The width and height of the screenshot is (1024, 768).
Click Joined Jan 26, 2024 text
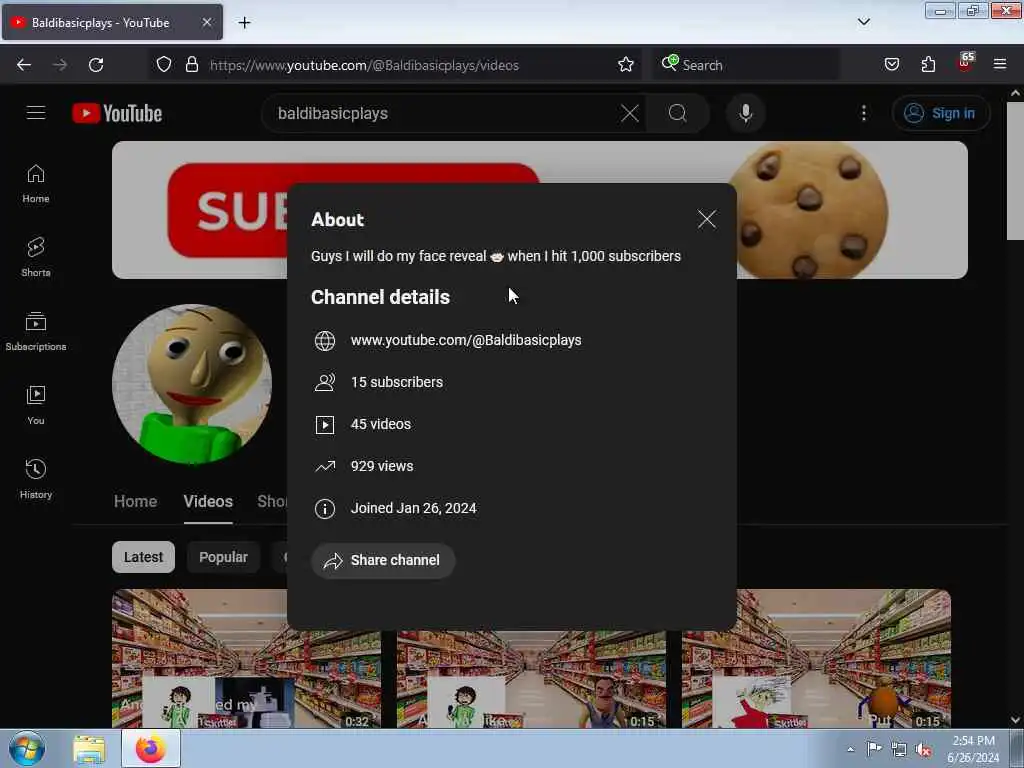413,508
